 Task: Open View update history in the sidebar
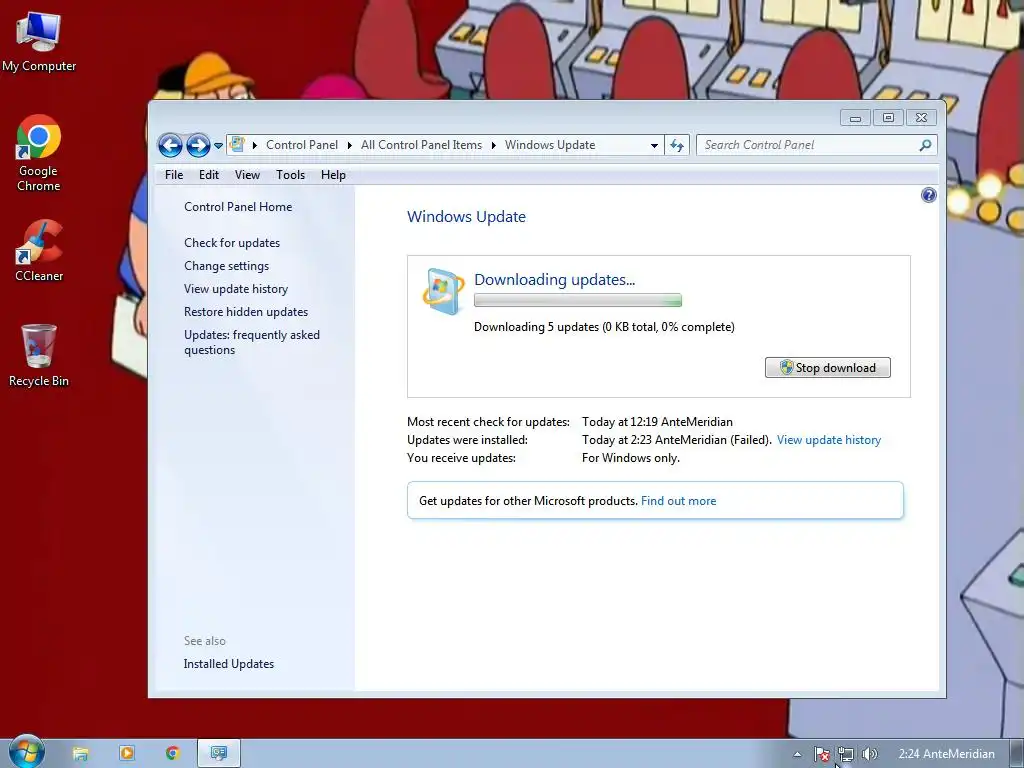(236, 289)
